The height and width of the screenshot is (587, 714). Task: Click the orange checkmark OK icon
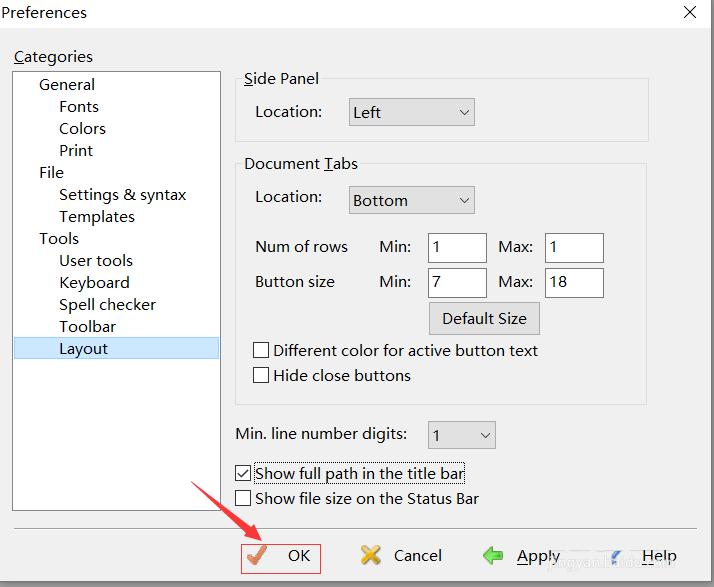tap(258, 556)
